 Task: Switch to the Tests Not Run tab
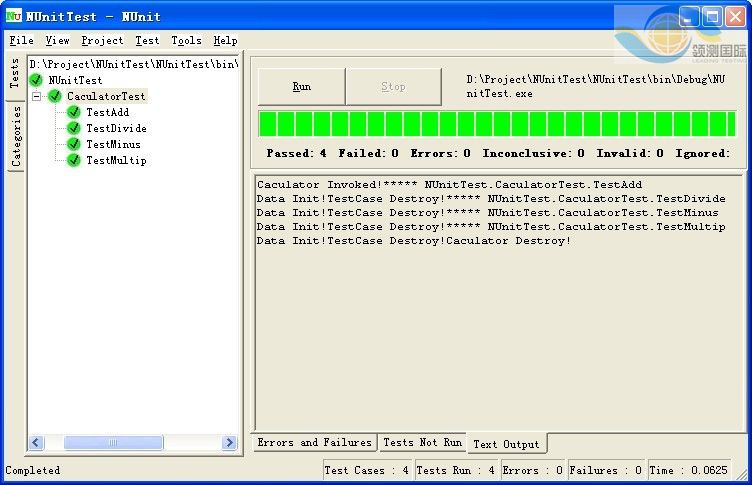click(422, 442)
